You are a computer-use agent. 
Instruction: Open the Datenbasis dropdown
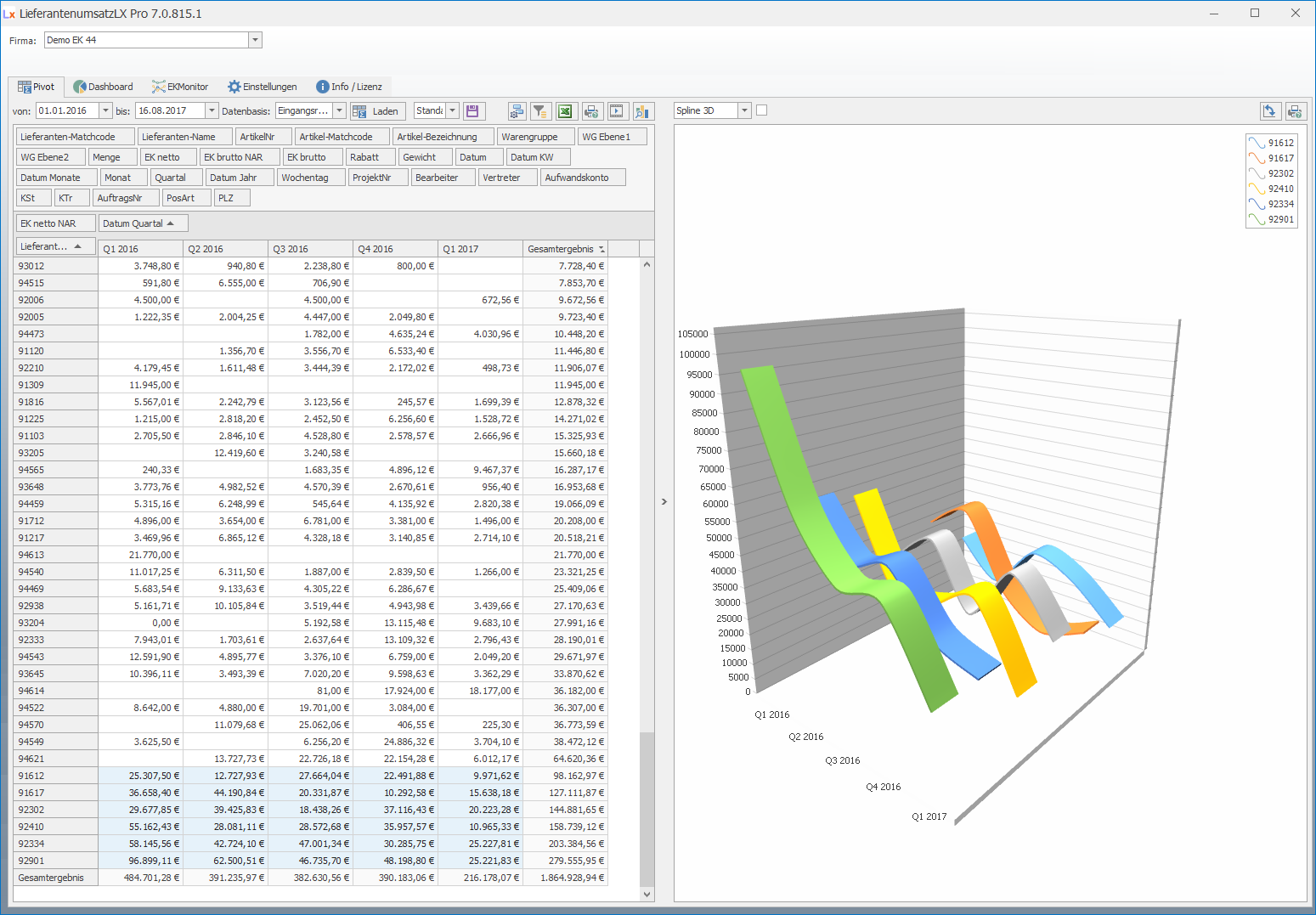(x=339, y=110)
